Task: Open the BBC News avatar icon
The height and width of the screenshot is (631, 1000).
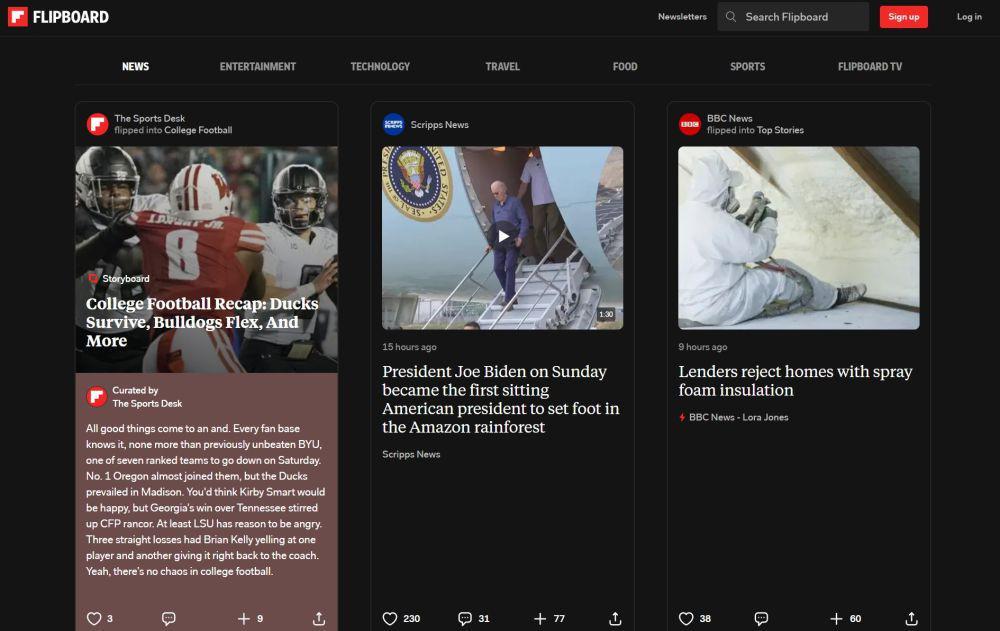Action: [689, 124]
